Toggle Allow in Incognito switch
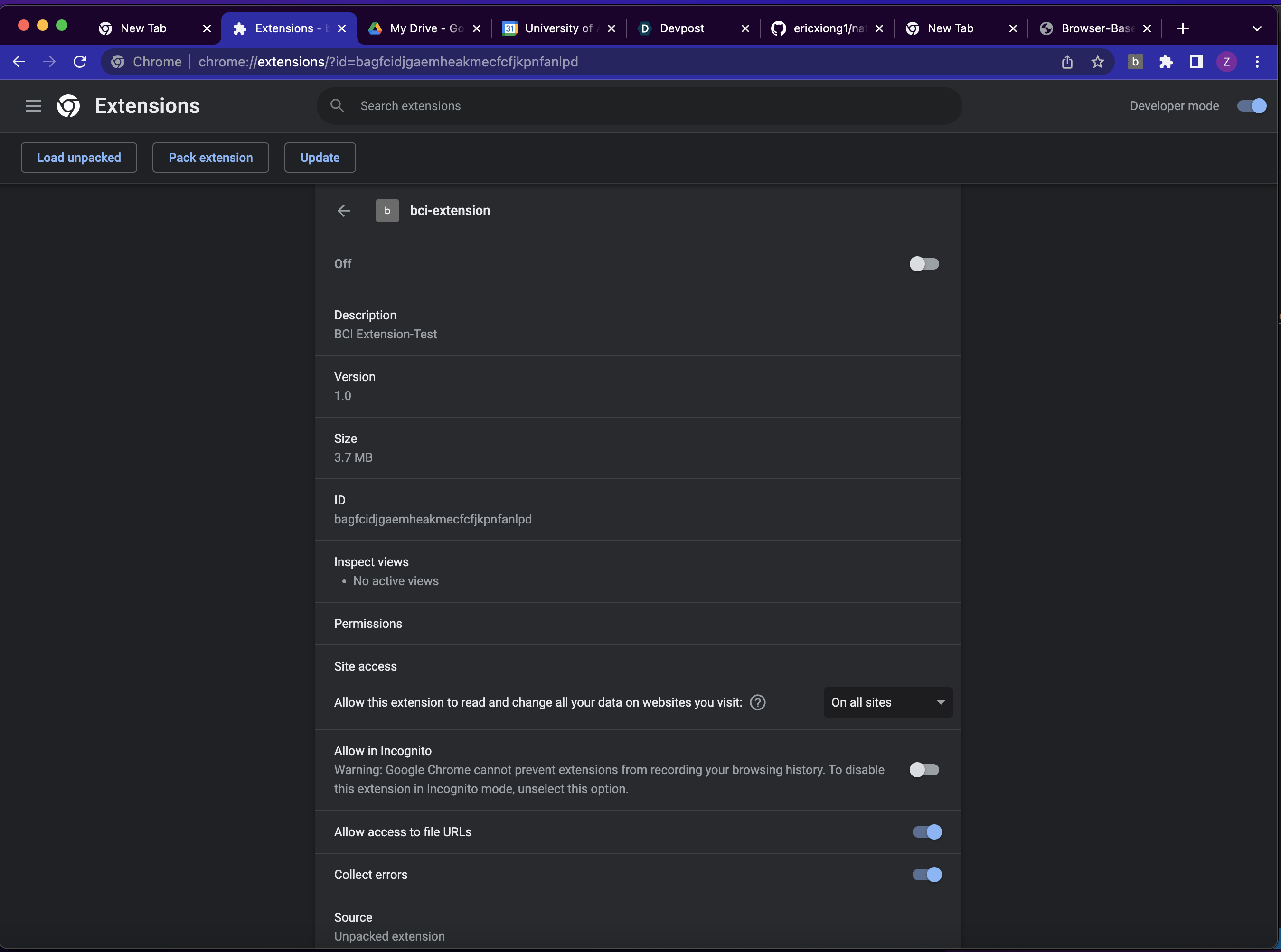 pyautogui.click(x=924, y=770)
